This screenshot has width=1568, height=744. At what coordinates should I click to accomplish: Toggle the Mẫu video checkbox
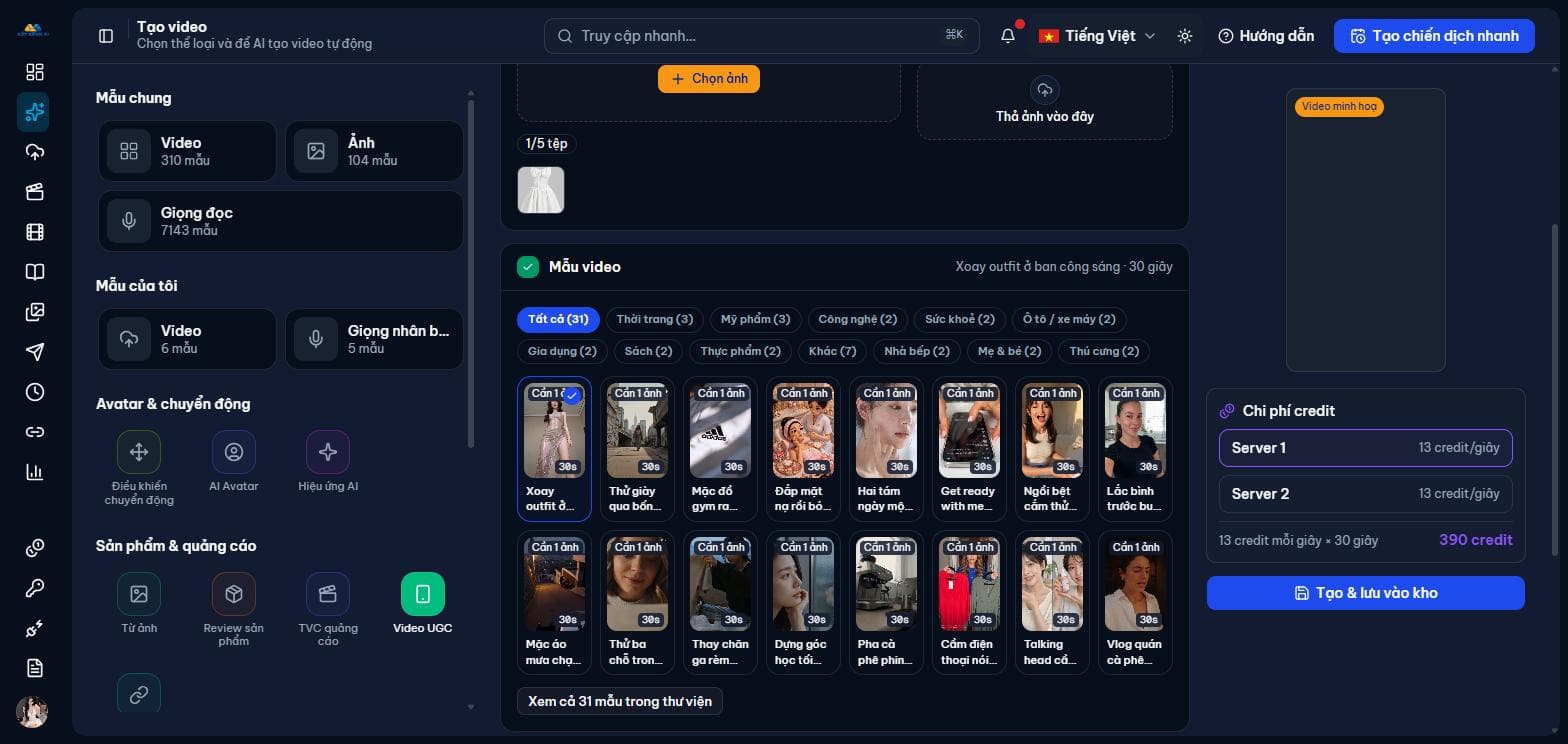tap(528, 267)
